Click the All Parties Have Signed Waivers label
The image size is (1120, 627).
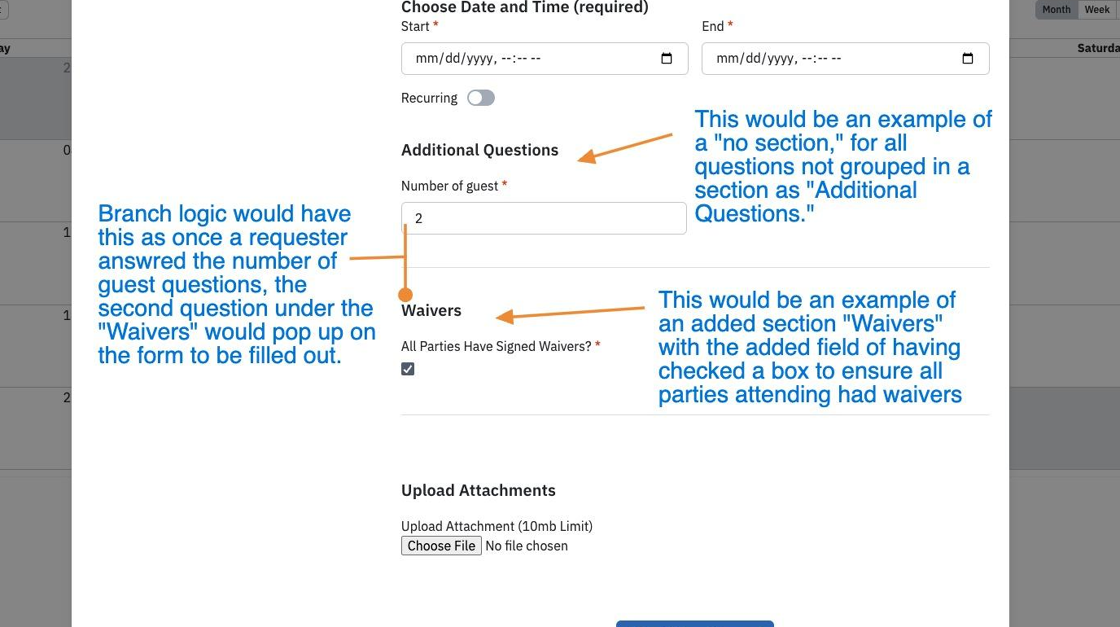(496, 346)
